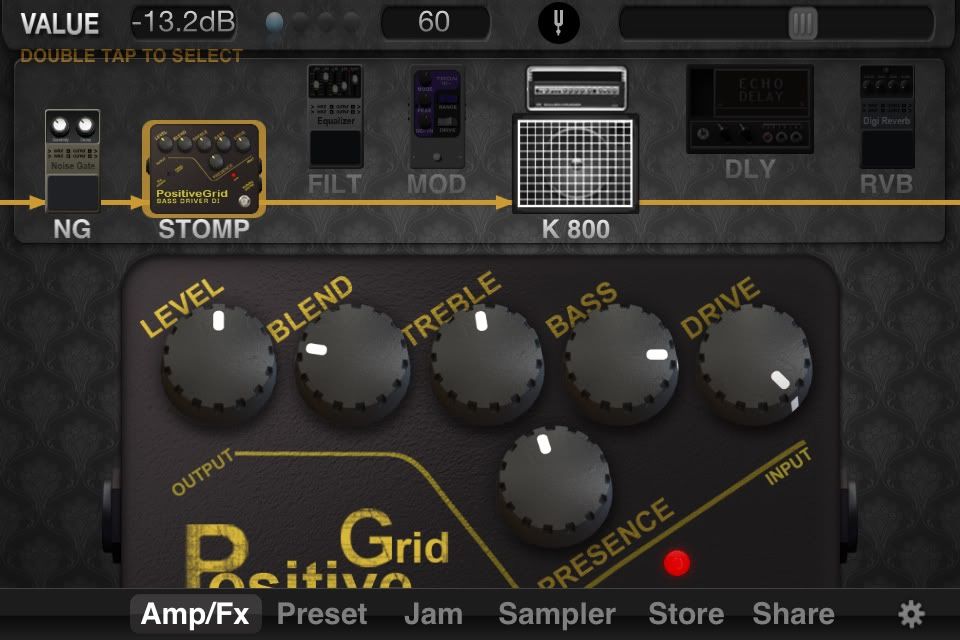Click the BLEND knob

[x=353, y=364]
